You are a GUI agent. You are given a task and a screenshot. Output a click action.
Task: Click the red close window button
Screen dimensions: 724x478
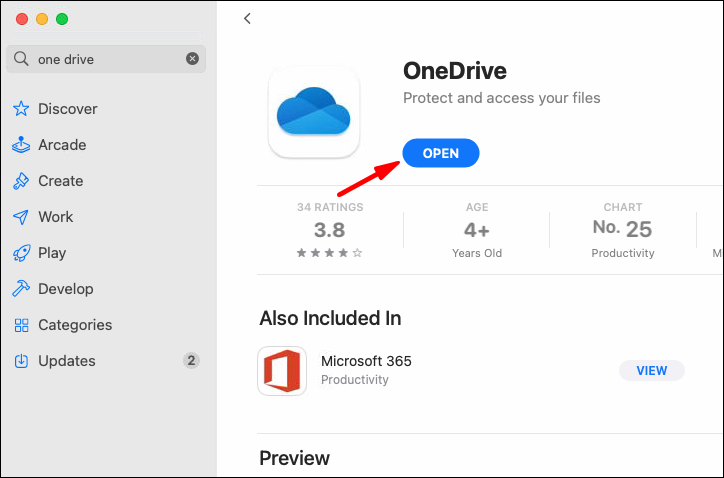coord(22,19)
